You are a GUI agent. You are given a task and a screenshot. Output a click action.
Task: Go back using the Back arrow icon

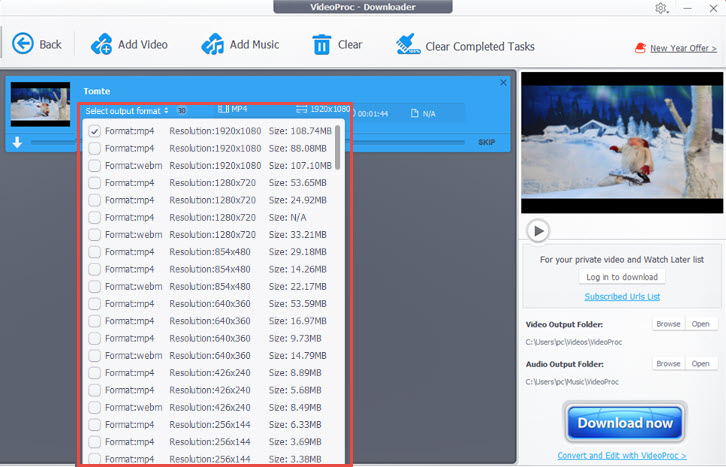pyautogui.click(x=23, y=44)
